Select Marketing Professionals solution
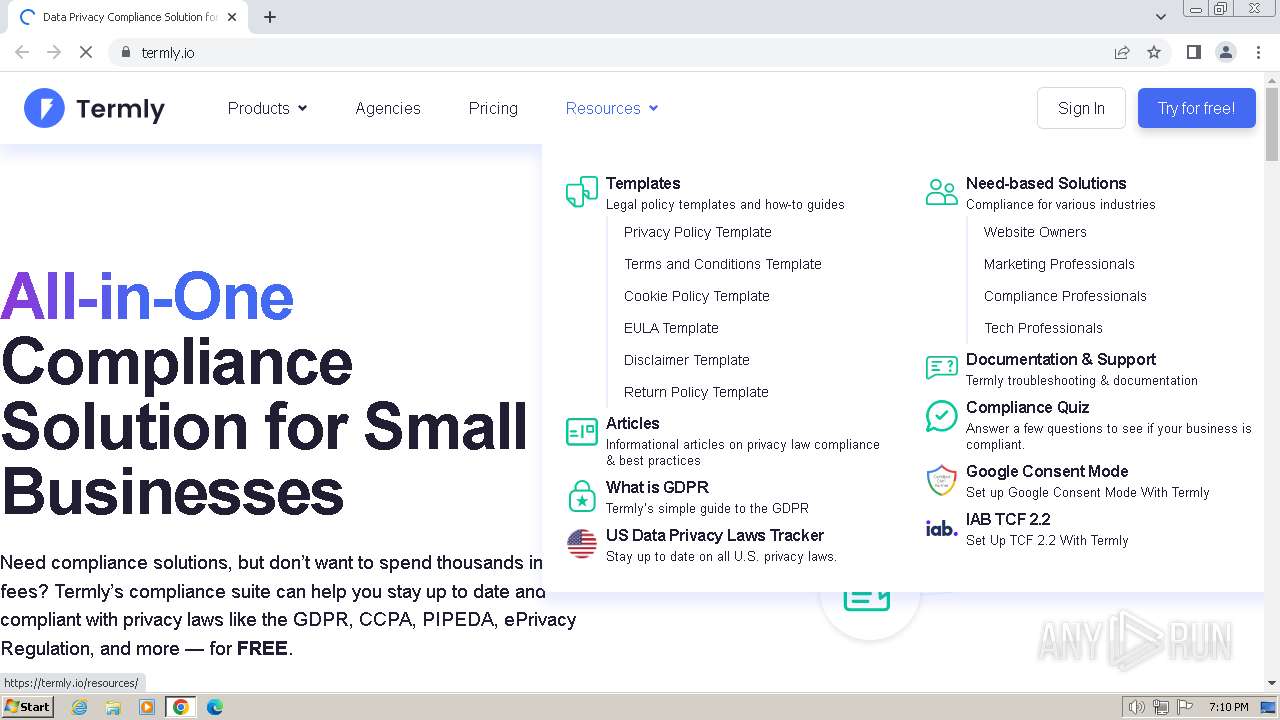This screenshot has width=1280, height=720. pos(1059,264)
